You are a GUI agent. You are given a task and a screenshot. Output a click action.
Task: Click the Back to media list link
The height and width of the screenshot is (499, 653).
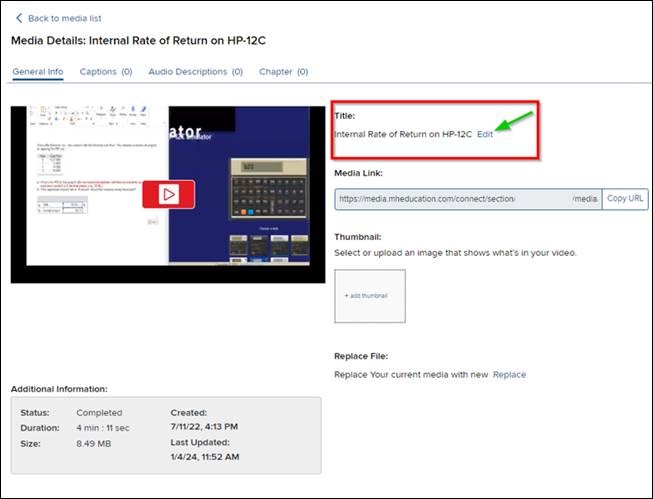point(64,18)
